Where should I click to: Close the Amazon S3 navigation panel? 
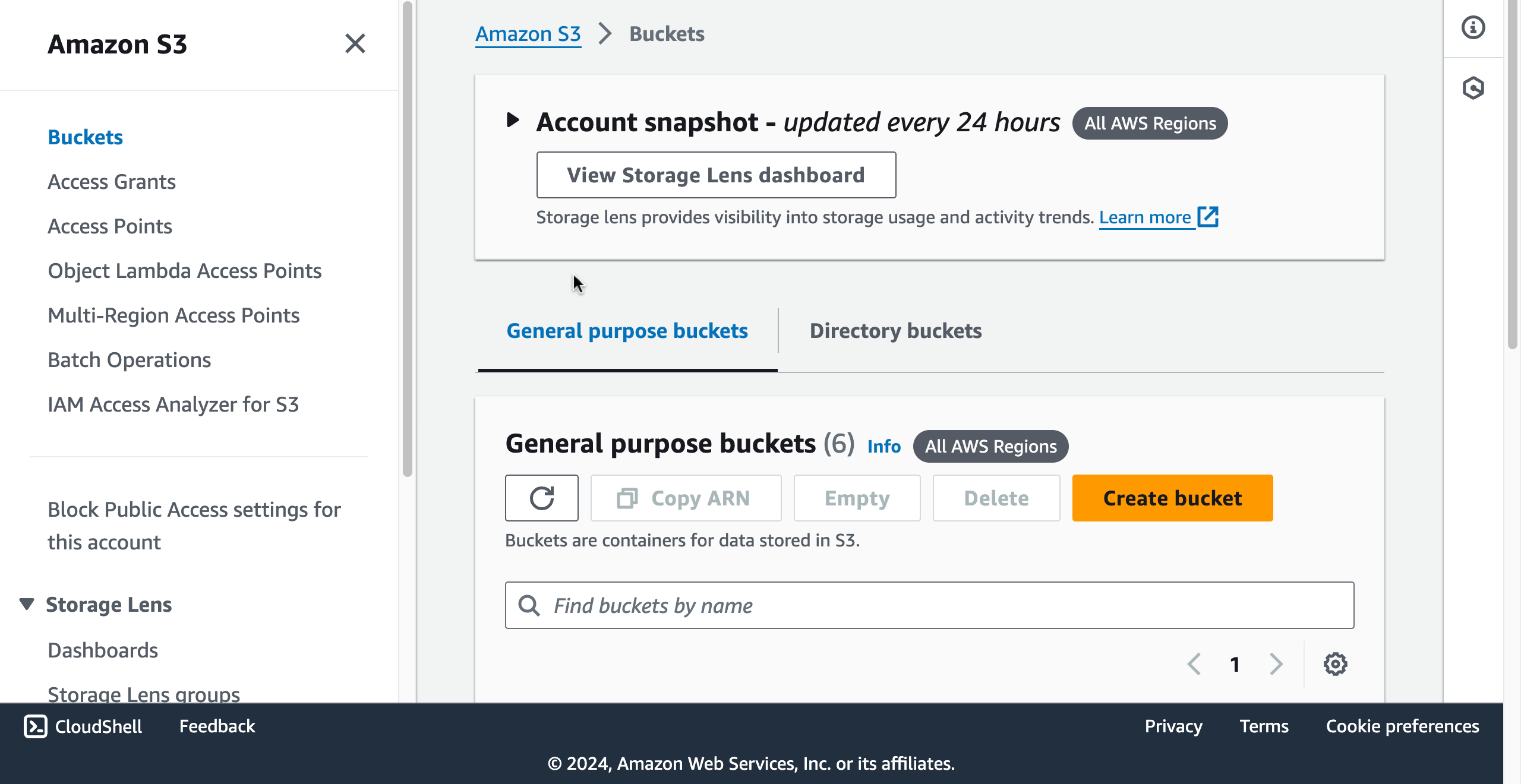tap(355, 43)
